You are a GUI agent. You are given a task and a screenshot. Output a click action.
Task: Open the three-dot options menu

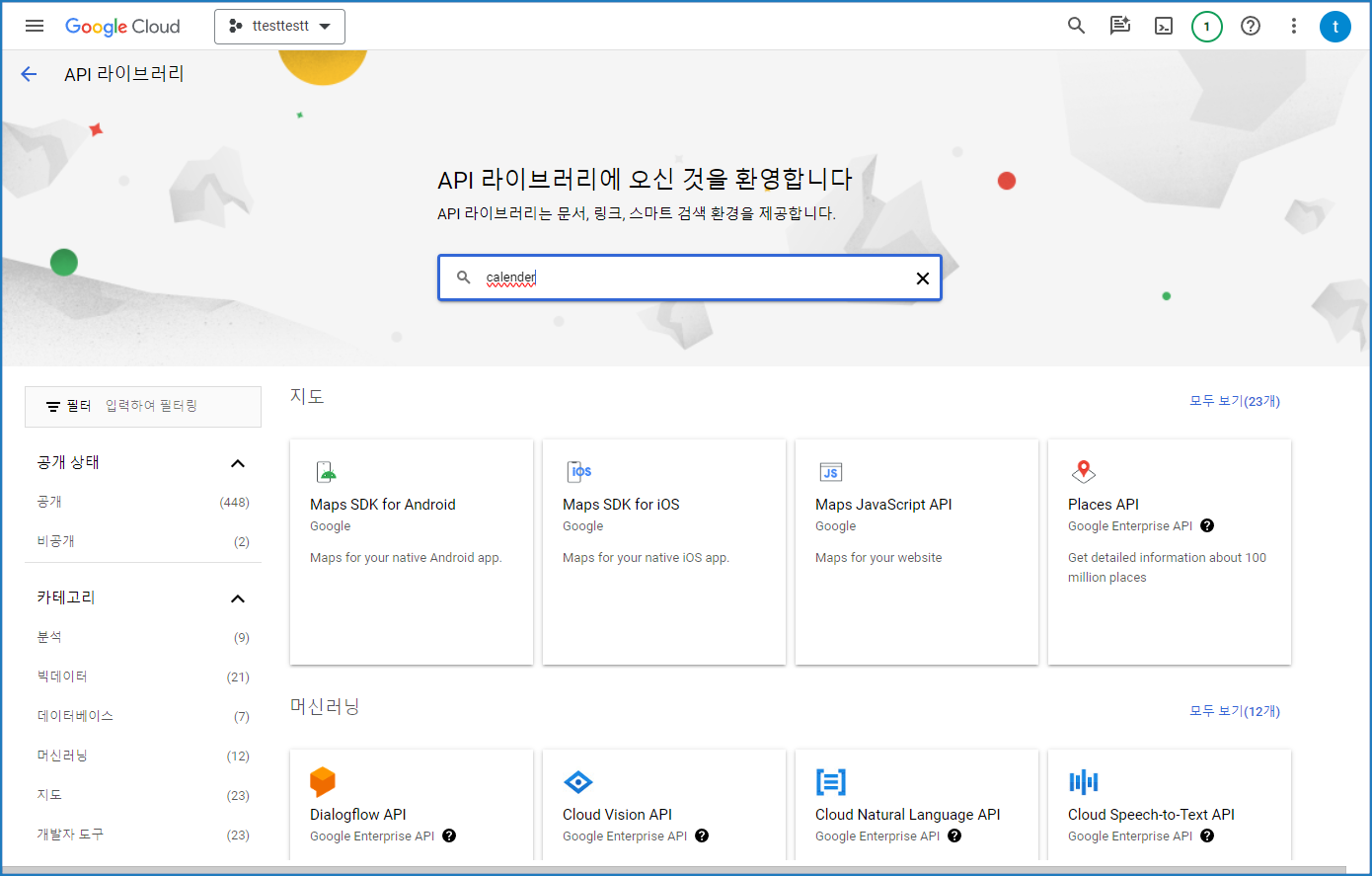[x=1293, y=26]
